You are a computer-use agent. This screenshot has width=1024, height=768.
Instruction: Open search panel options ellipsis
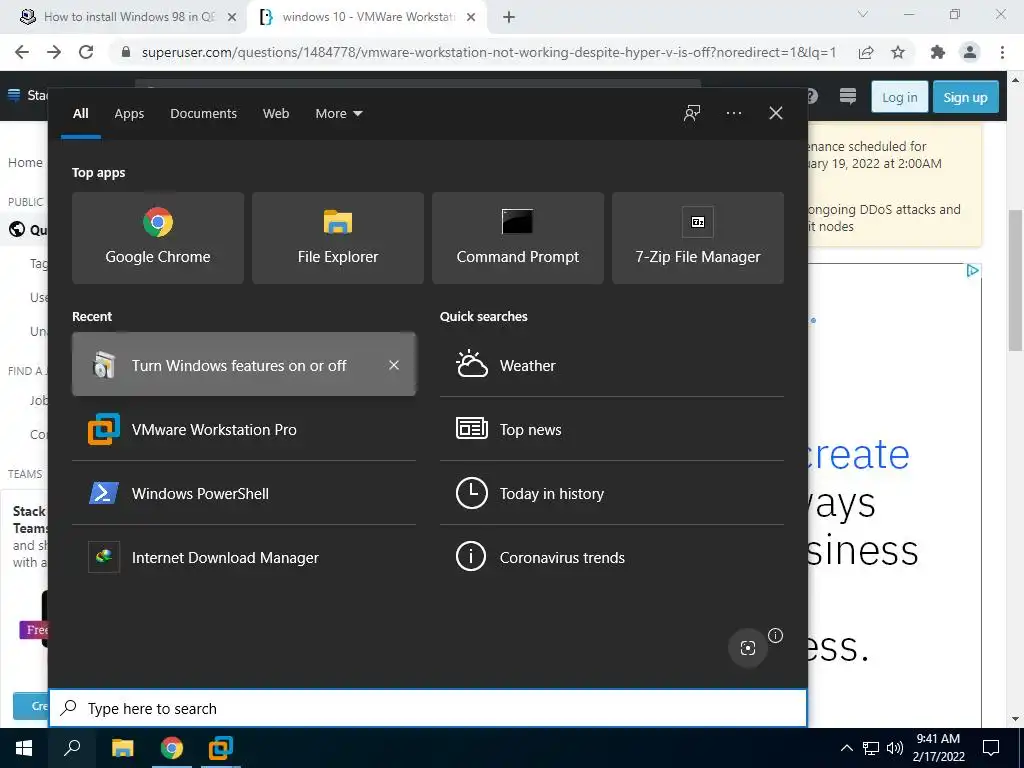(x=733, y=113)
